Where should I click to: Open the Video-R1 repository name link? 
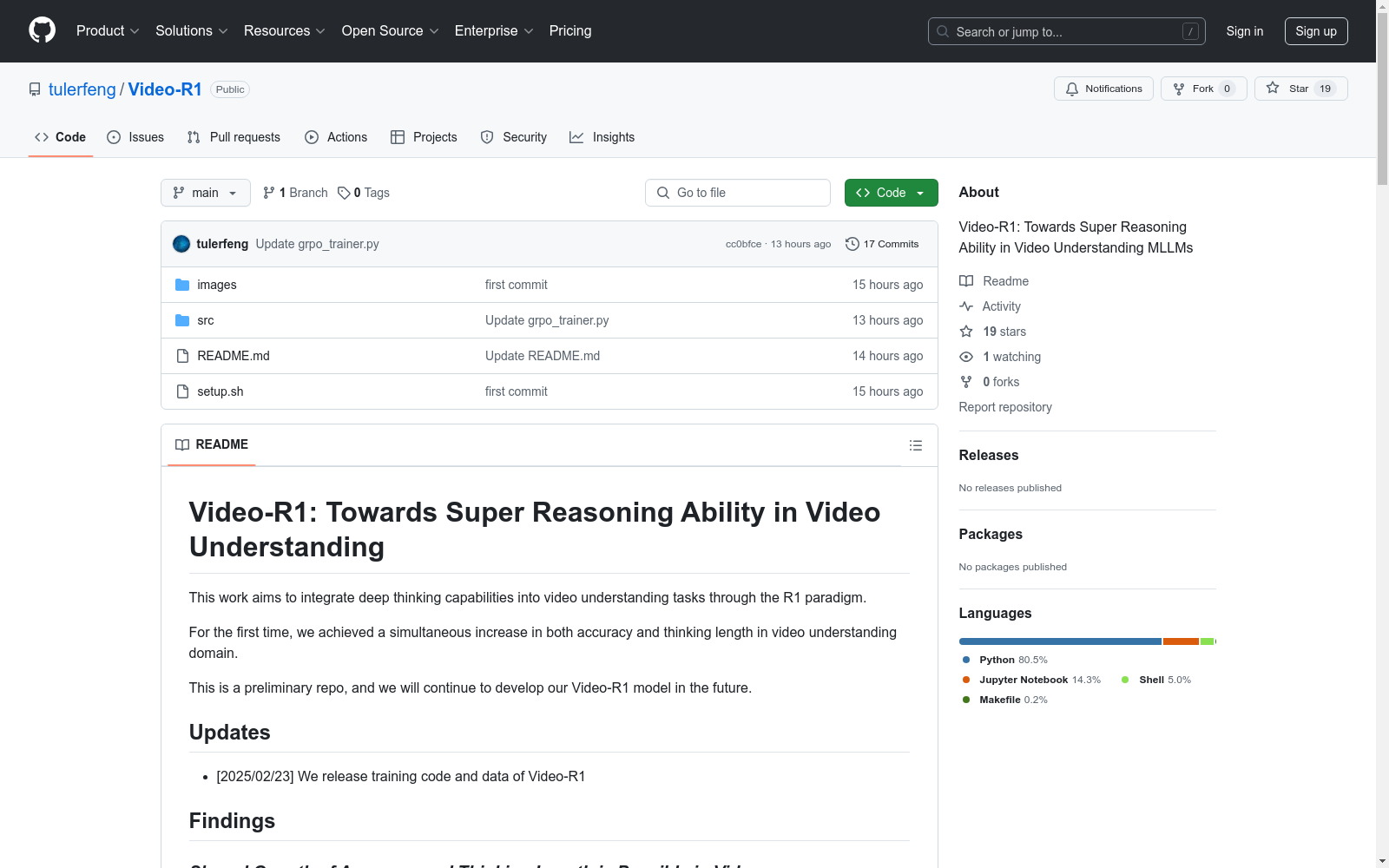tap(165, 89)
